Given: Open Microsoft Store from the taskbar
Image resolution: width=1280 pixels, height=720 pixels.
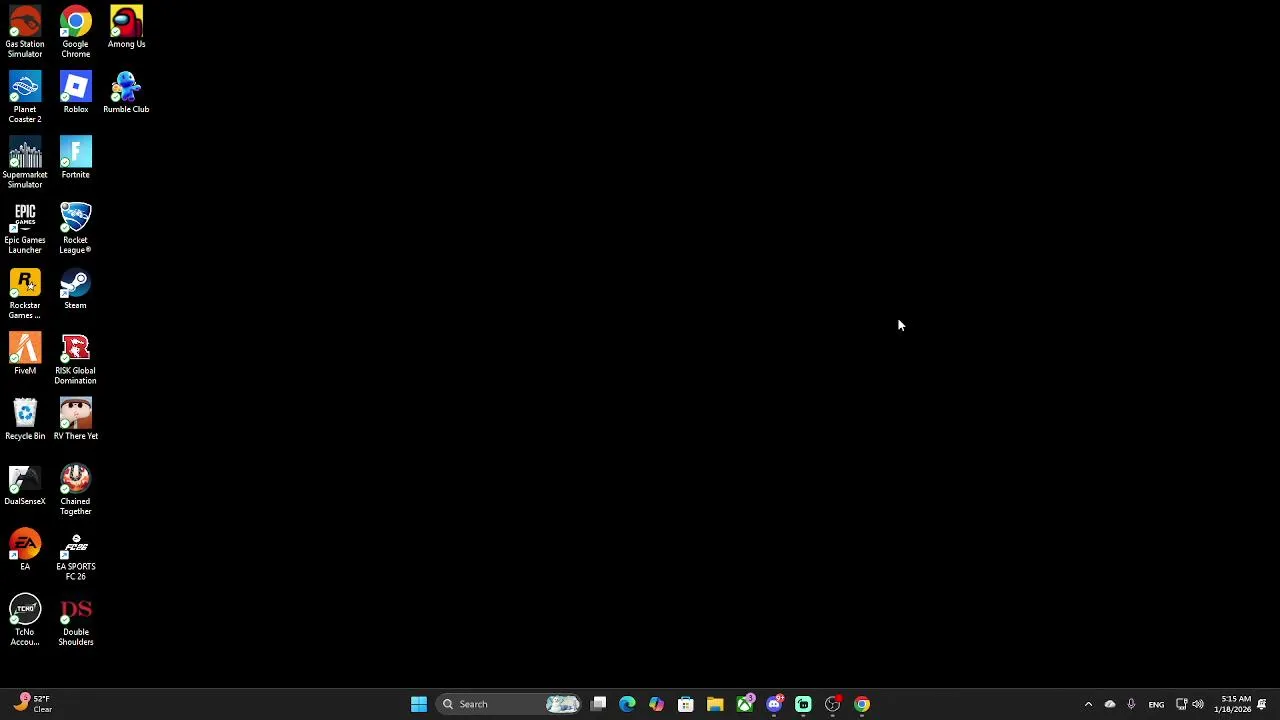Looking at the screenshot, I should point(686,704).
